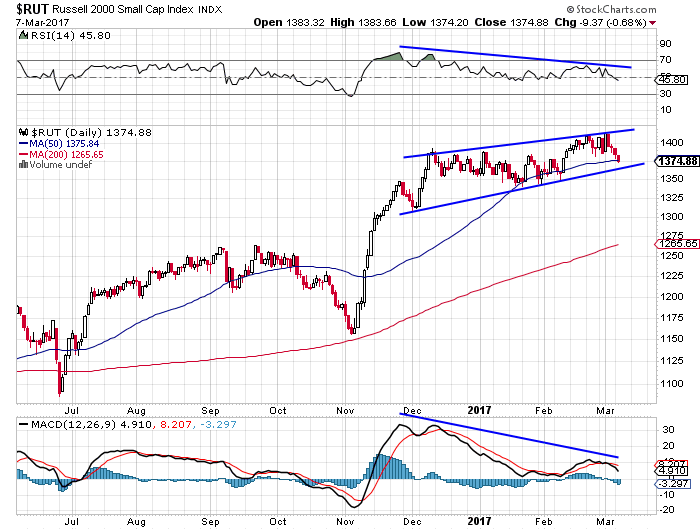
Task: Click the -3.297 histogram axis tag
Action: point(673,484)
